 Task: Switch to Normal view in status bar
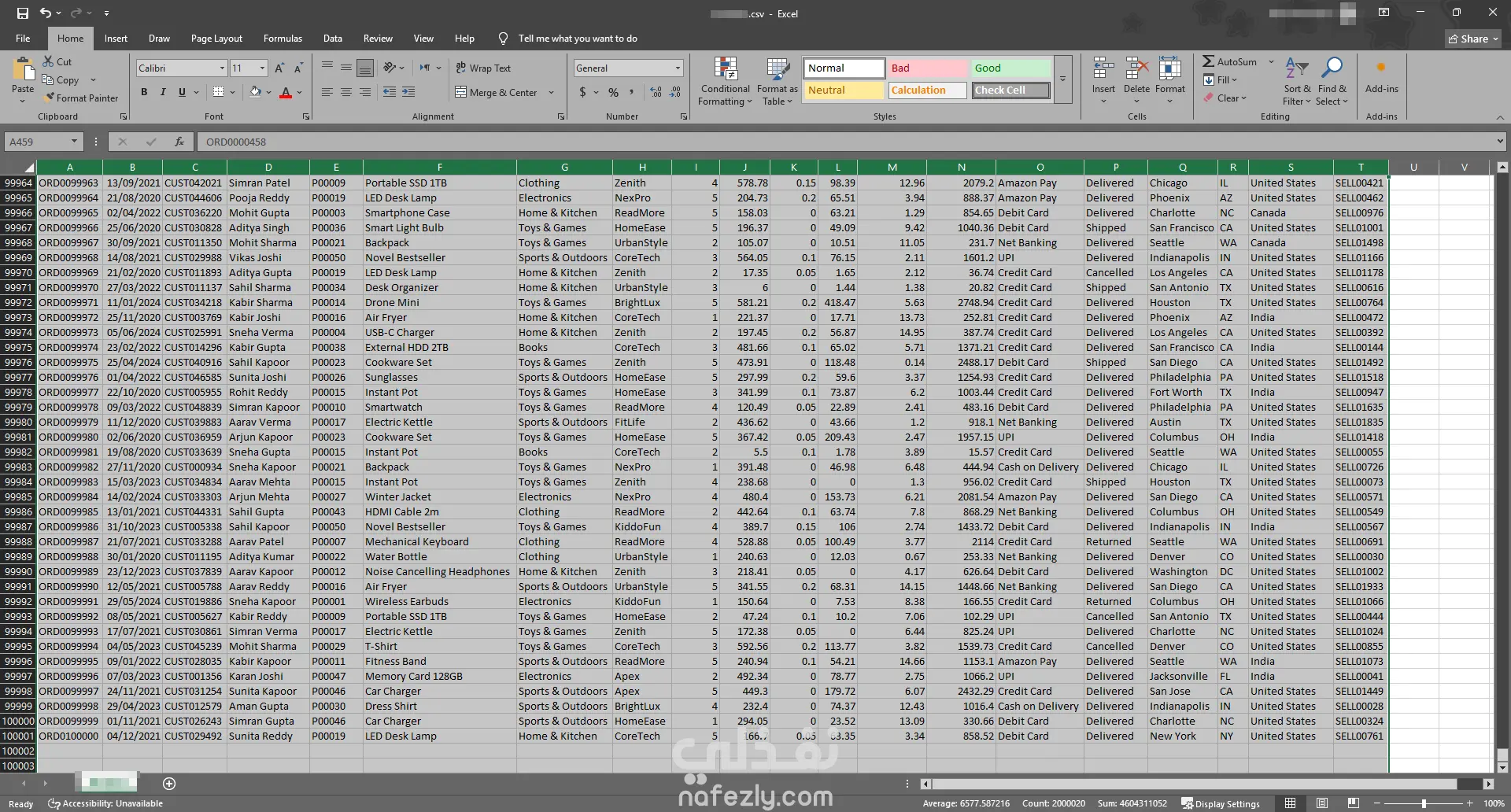1290,803
